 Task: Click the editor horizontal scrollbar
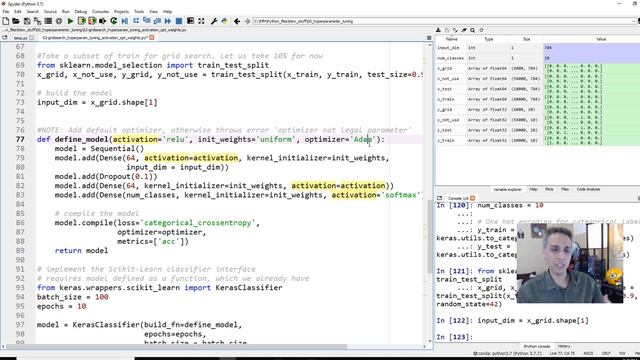click(x=176, y=347)
